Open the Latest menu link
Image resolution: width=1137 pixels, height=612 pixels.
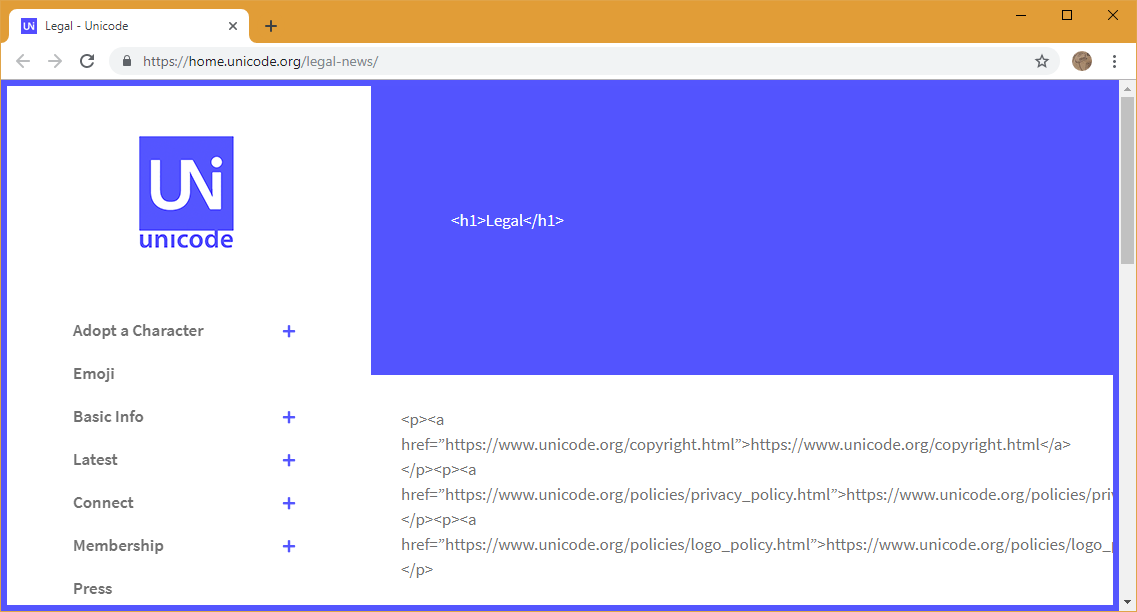point(95,460)
